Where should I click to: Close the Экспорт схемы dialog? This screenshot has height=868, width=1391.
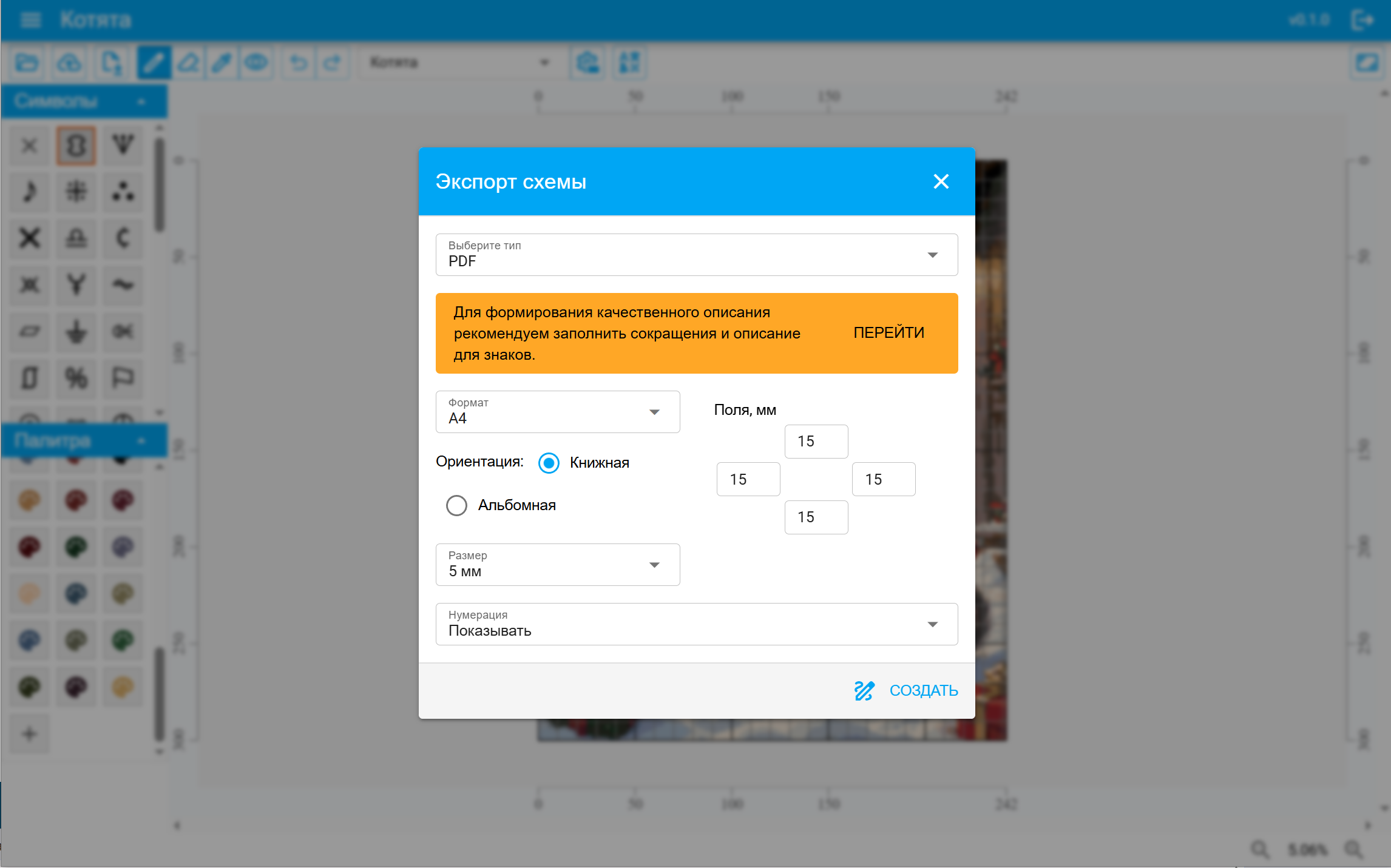[941, 181]
